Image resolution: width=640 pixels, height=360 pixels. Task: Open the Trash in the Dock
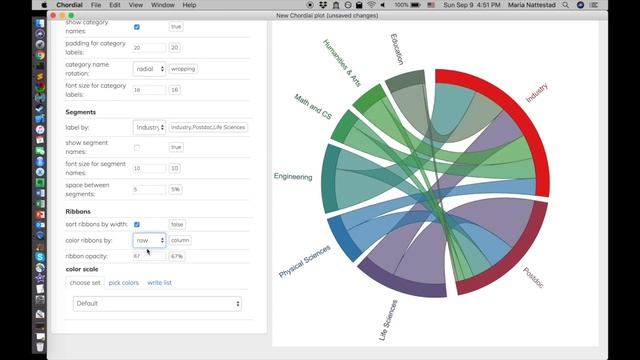tap(40, 347)
